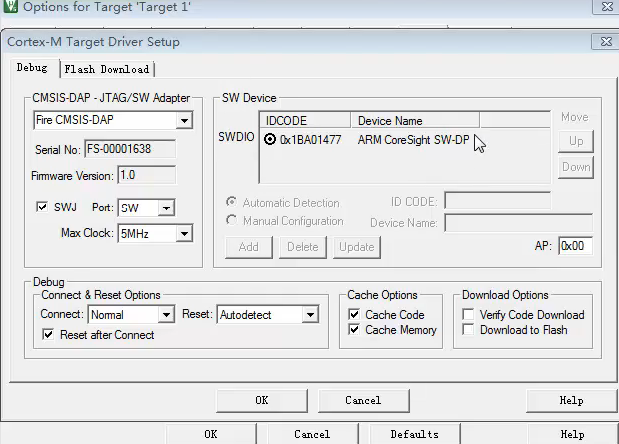This screenshot has width=619, height=444.
Task: Click Help in Options for Target window
Action: point(572,434)
